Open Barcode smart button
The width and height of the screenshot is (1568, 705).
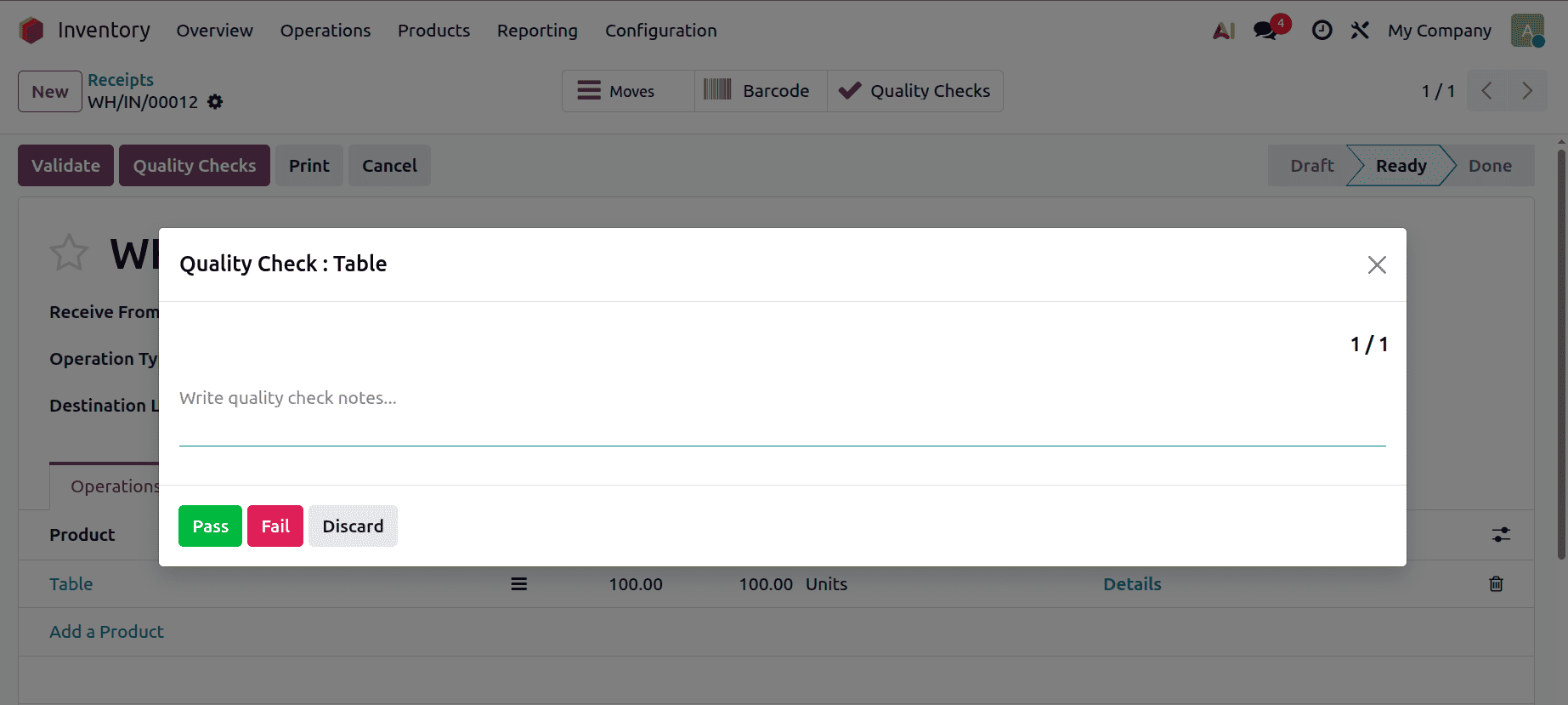click(x=761, y=91)
